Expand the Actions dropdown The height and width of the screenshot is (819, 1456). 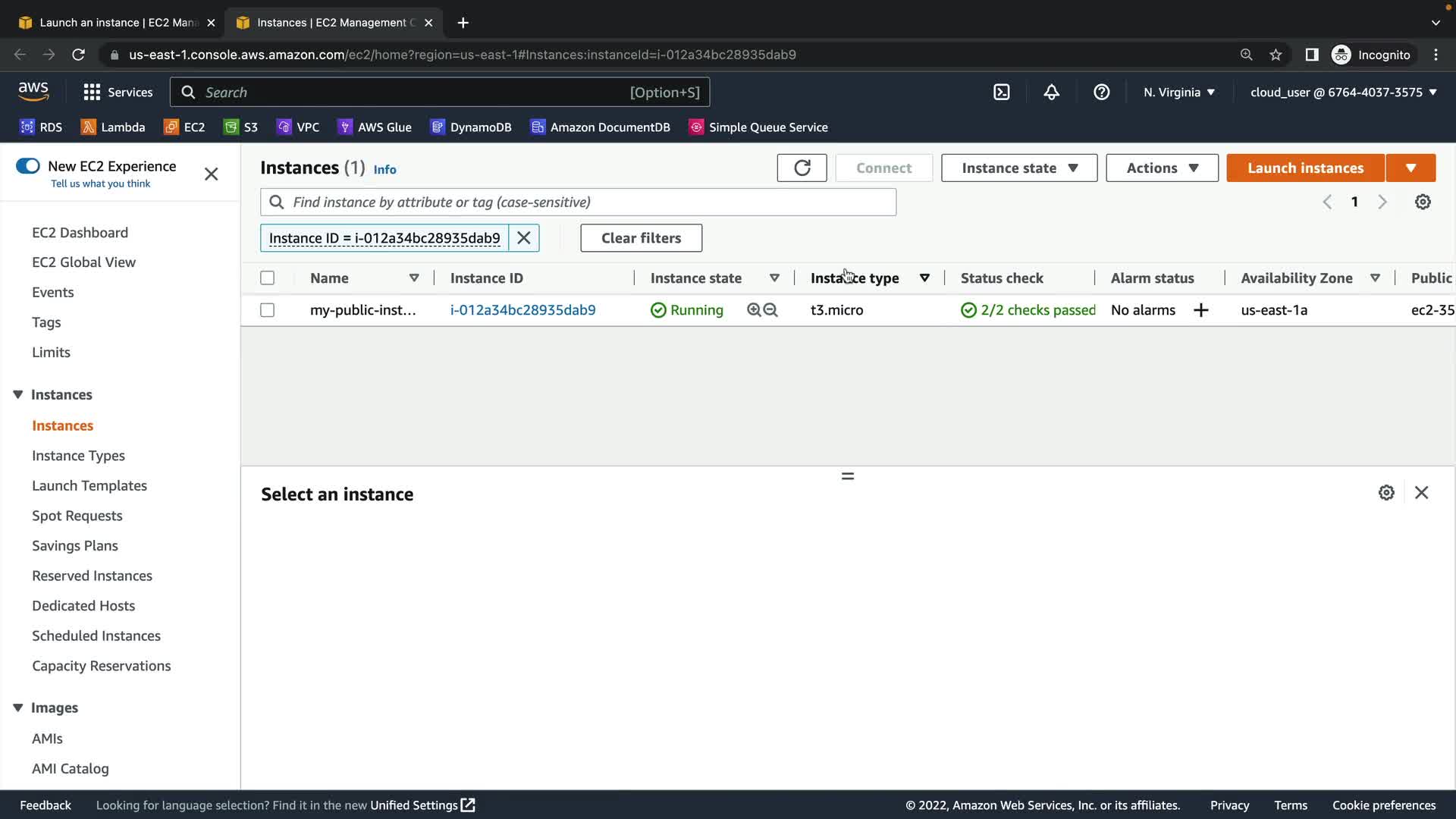coord(1162,168)
